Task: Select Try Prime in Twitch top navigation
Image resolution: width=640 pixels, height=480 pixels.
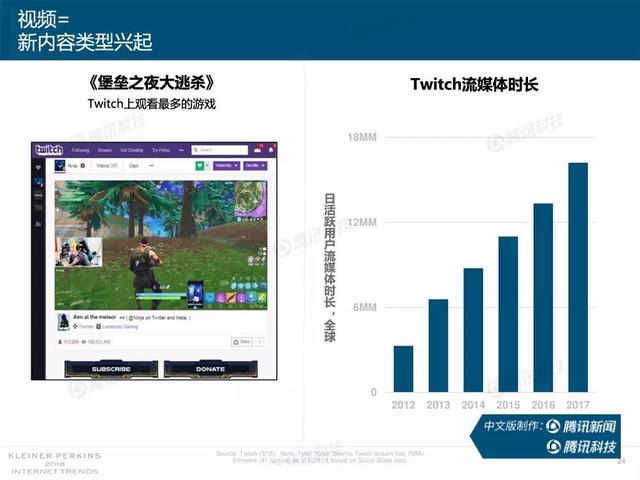Action: pyautogui.click(x=160, y=150)
